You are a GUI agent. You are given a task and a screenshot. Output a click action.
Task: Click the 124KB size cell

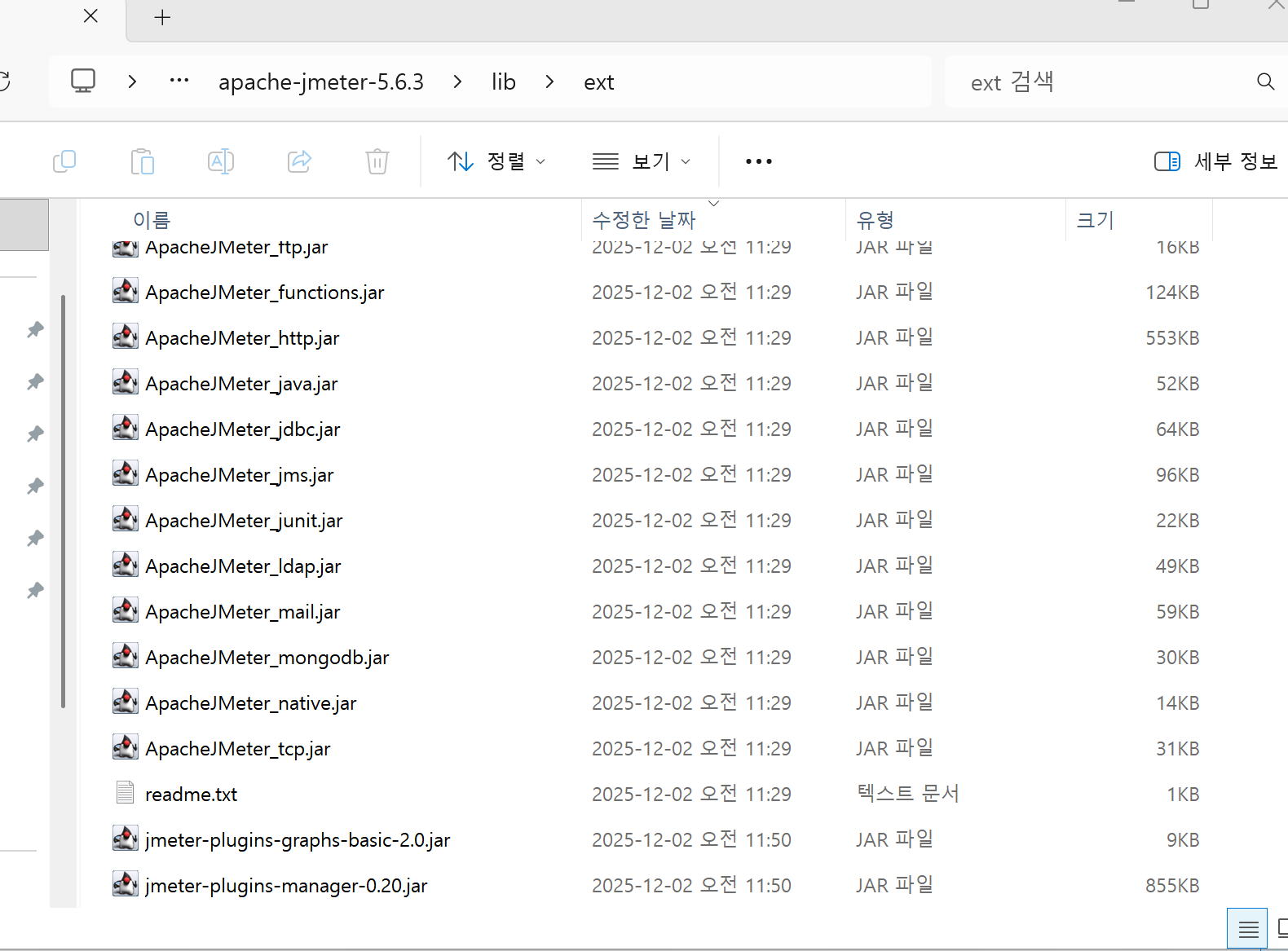(x=1172, y=293)
